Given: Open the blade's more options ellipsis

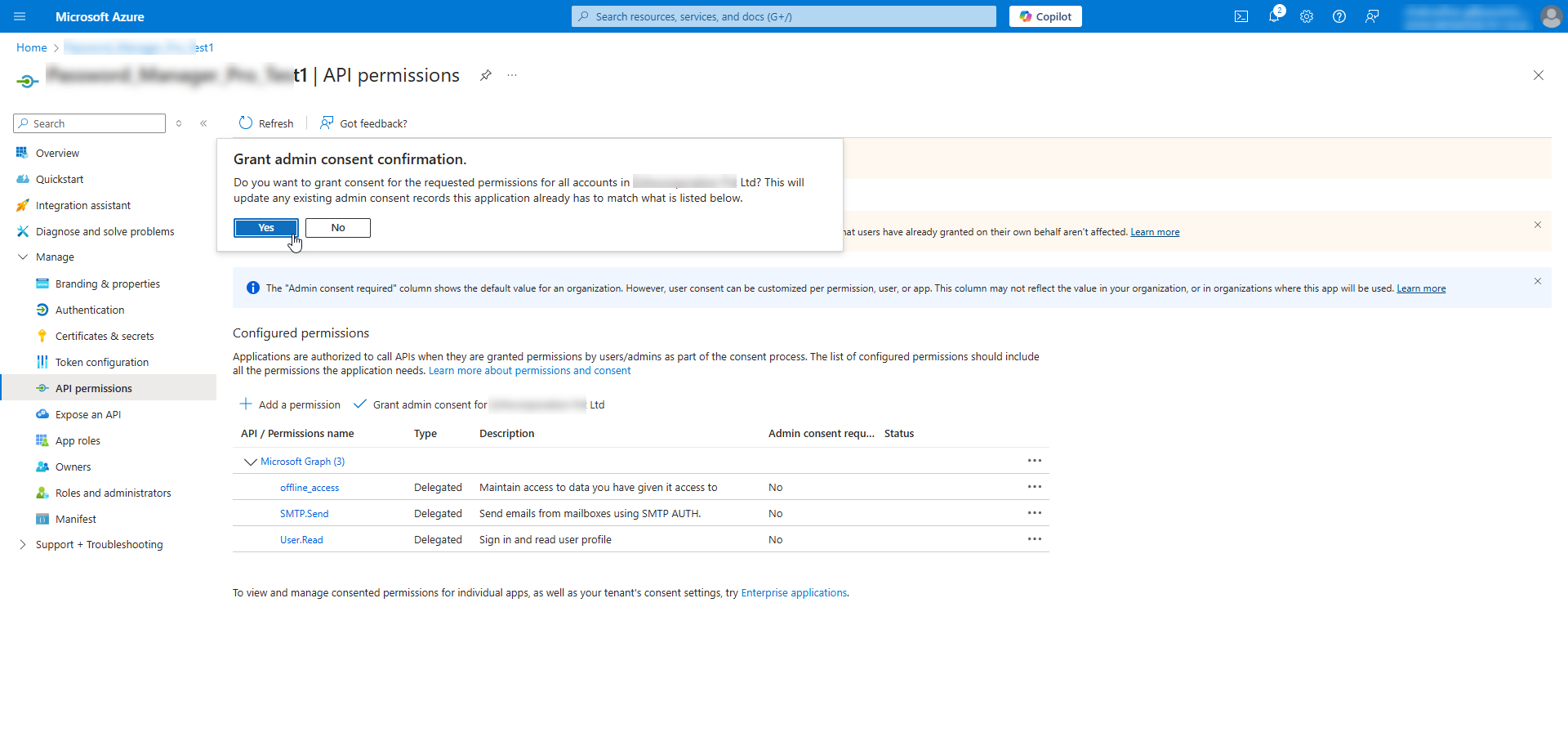Looking at the screenshot, I should tap(512, 75).
